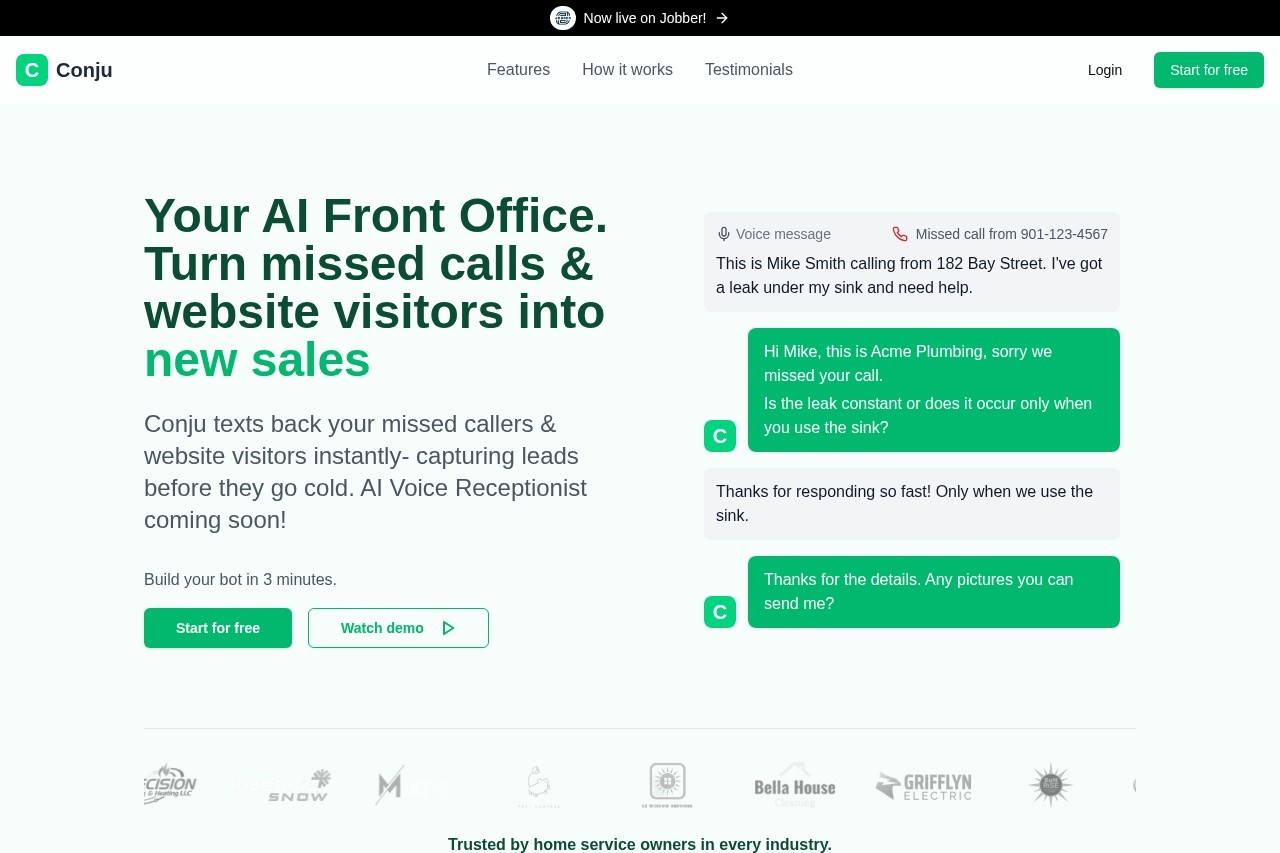
Task: Click the Griffin Electric logo
Action: (923, 786)
